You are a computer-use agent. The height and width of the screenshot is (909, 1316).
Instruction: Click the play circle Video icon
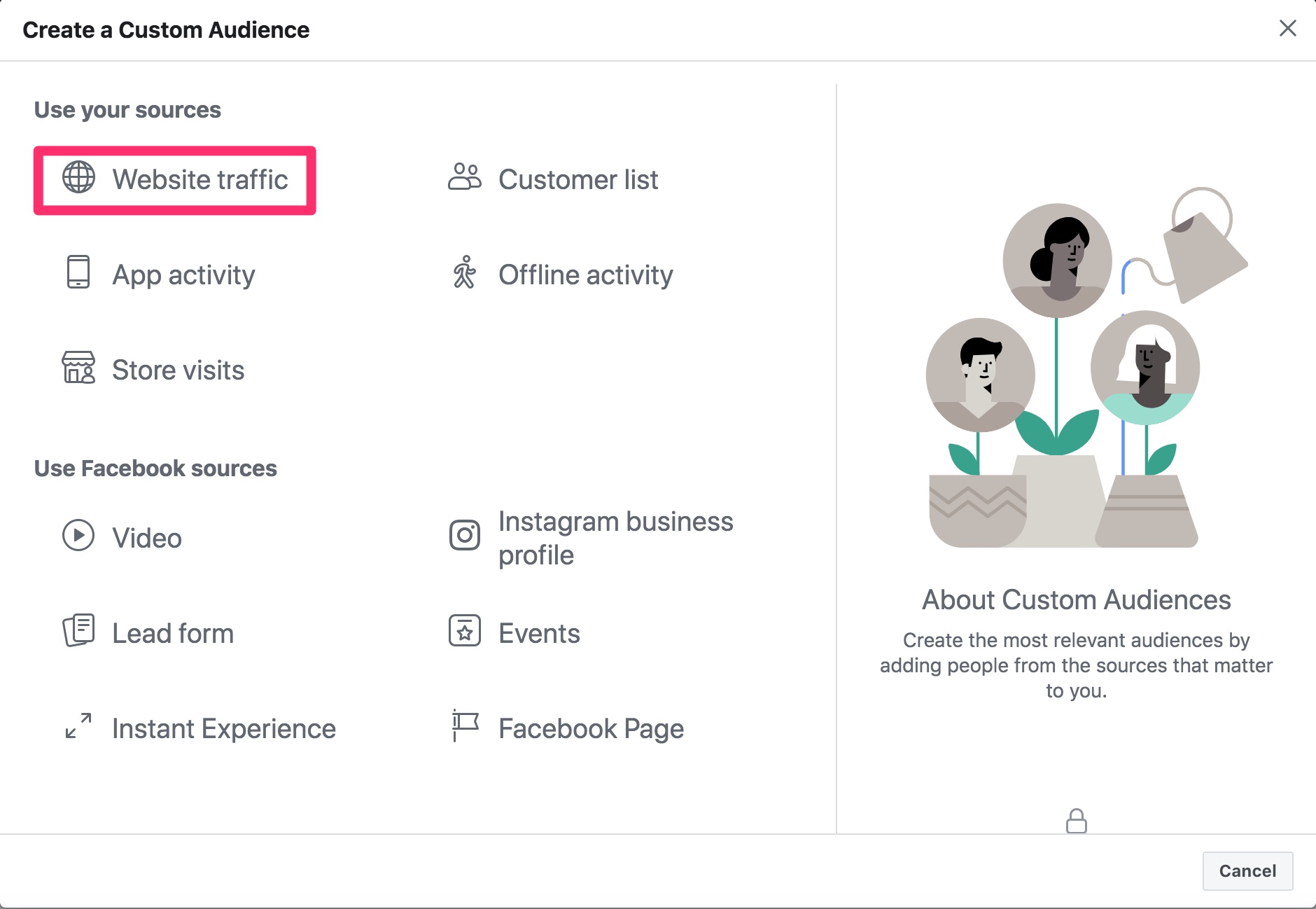[x=78, y=536]
